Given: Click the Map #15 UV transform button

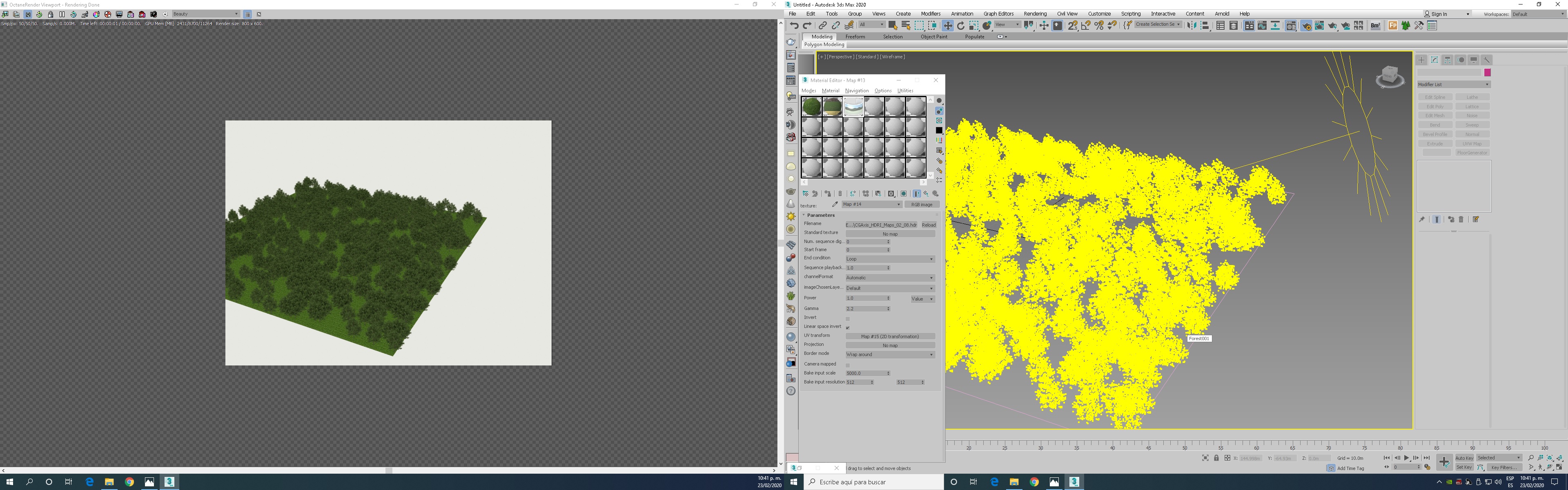Looking at the screenshot, I should [x=889, y=336].
